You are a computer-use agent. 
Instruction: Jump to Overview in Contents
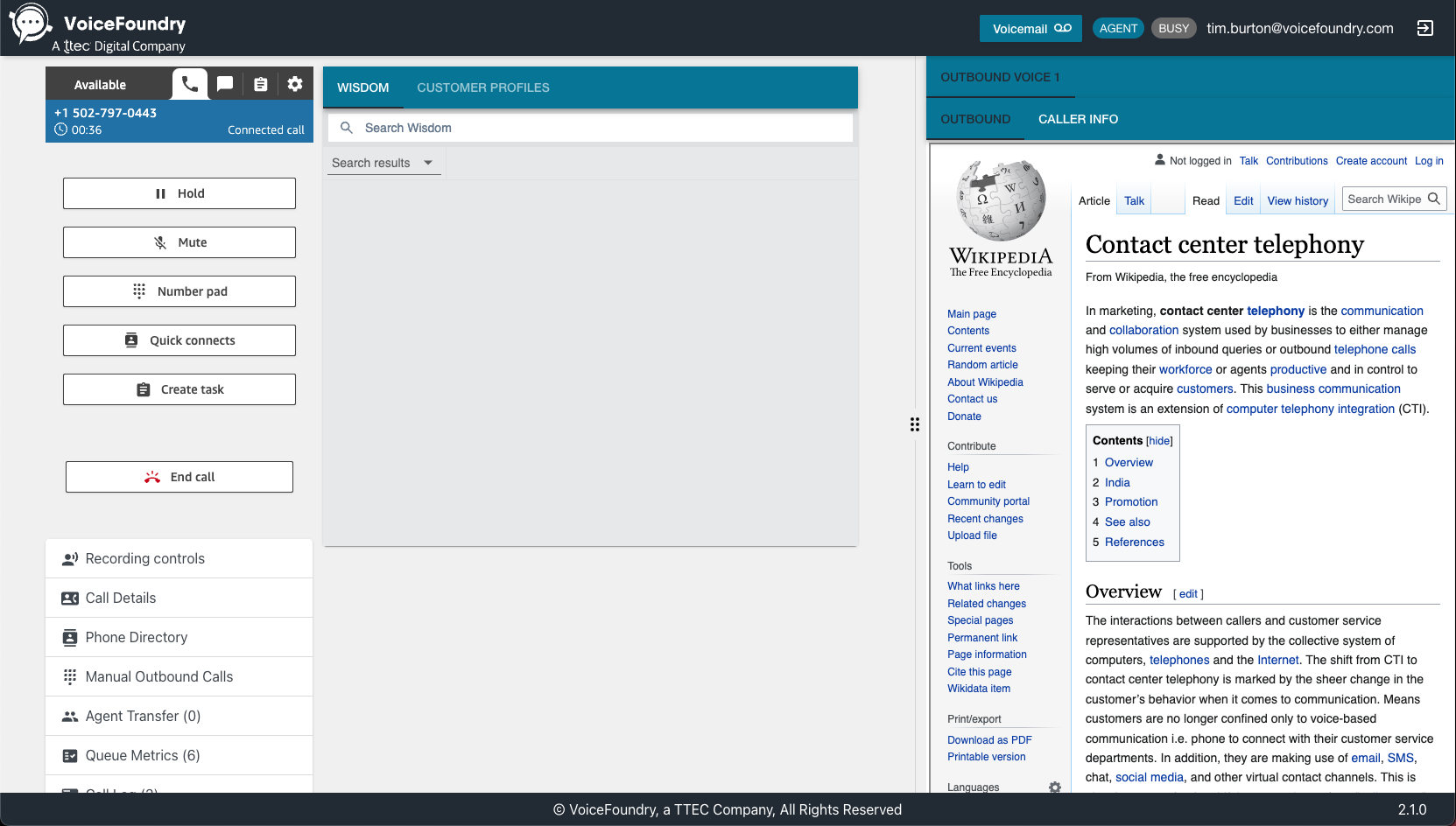click(1129, 462)
